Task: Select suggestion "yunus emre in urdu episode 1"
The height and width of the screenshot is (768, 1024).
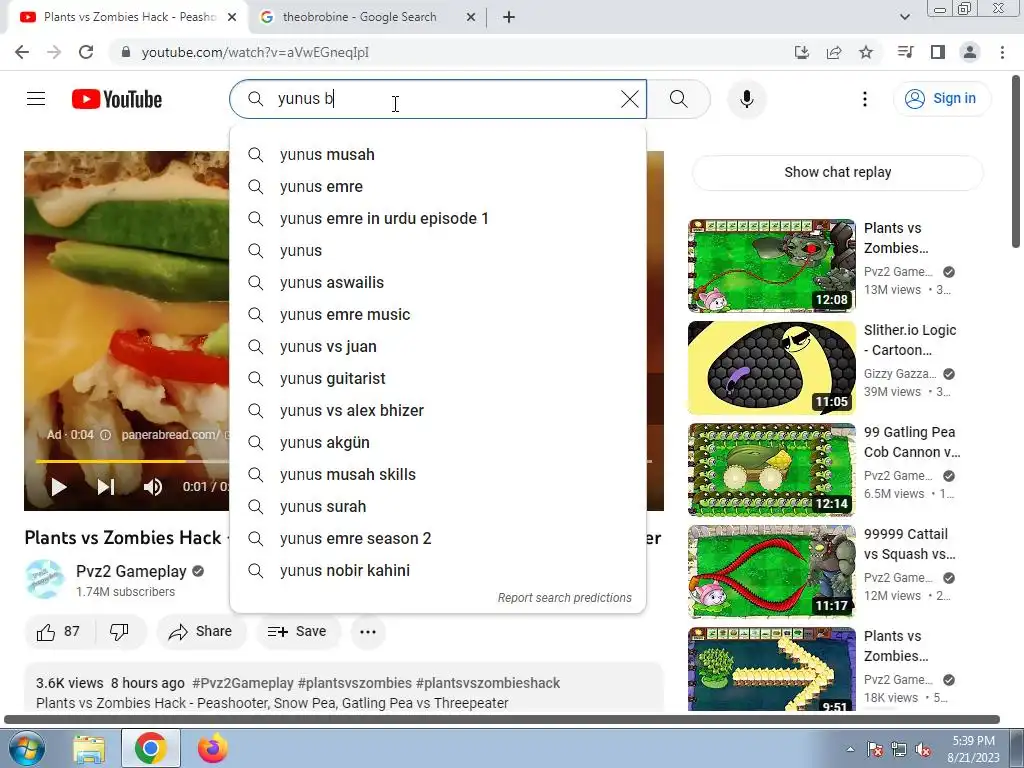Action: 438,219
